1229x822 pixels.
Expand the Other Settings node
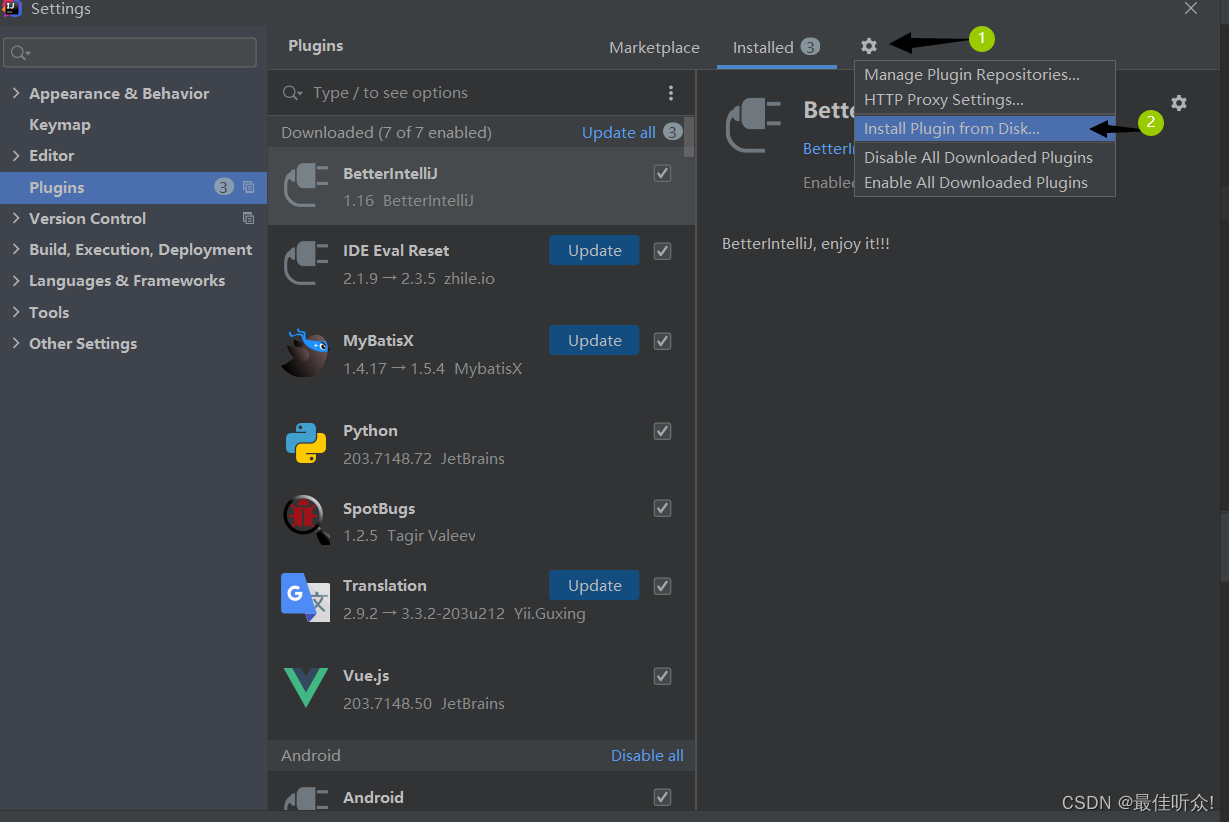point(16,343)
